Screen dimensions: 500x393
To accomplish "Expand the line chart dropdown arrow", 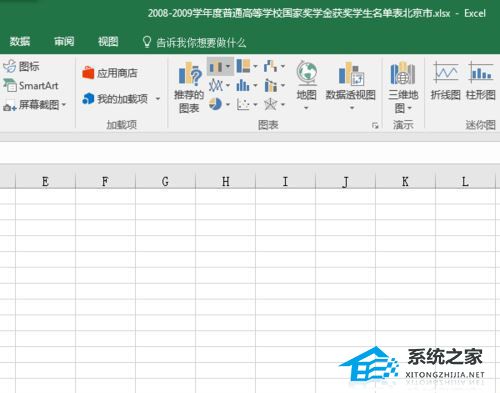I will click(x=228, y=86).
